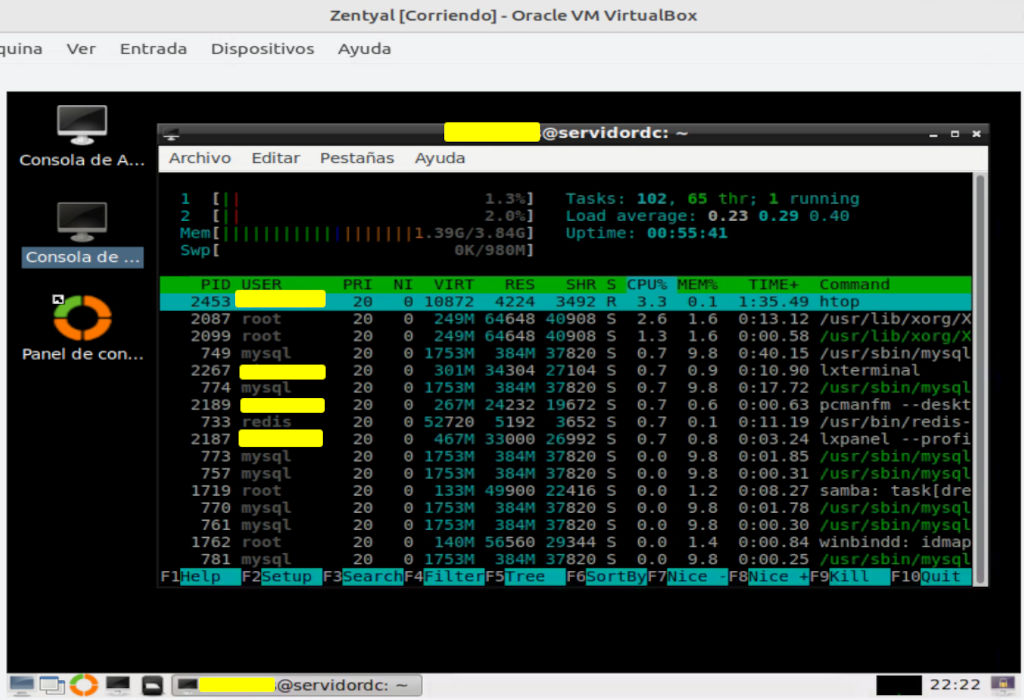Sort by the CPU% column header
This screenshot has width=1024, height=700.
tap(647, 285)
